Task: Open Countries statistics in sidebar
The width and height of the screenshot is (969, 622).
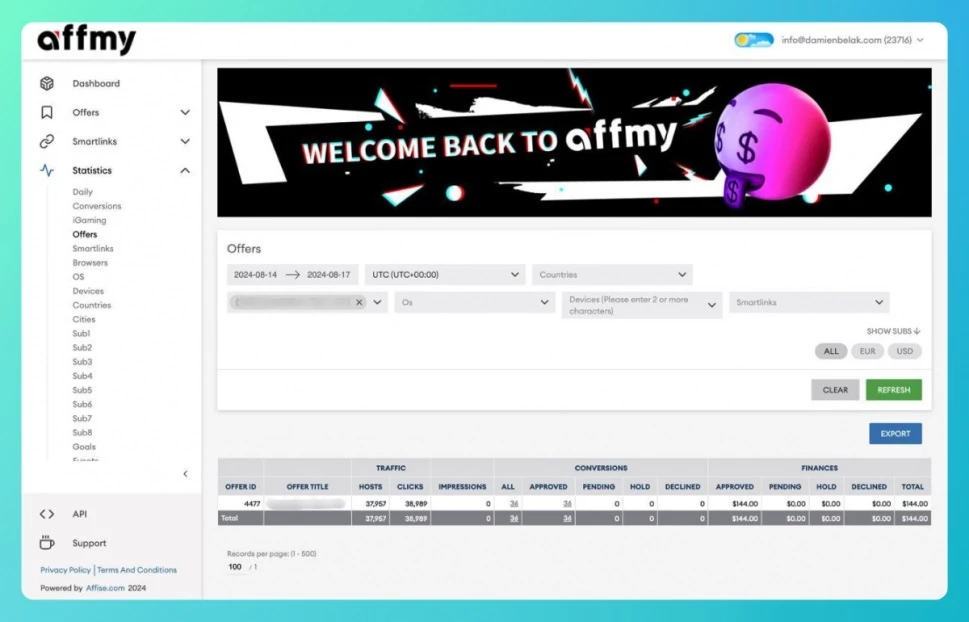Action: point(91,305)
